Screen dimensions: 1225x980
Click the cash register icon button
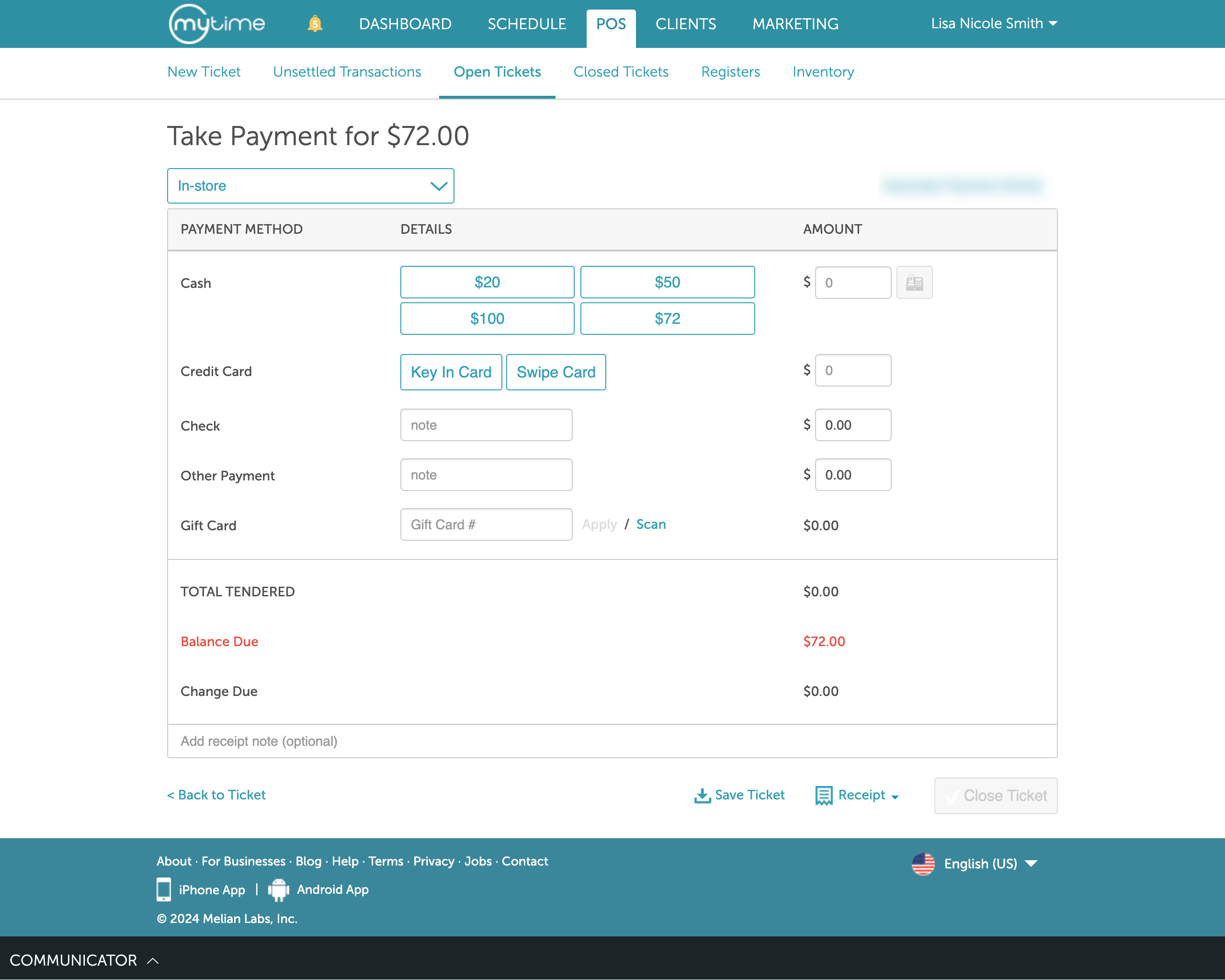(x=914, y=283)
